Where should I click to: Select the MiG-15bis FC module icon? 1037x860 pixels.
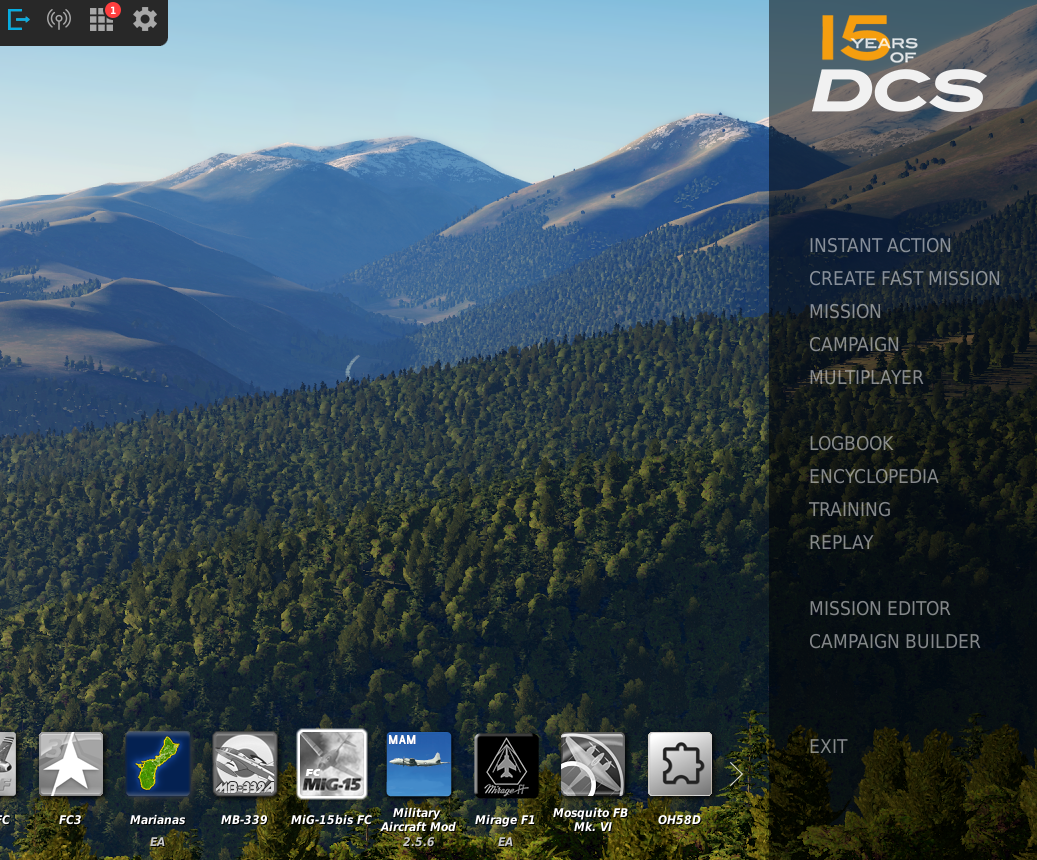(x=332, y=764)
